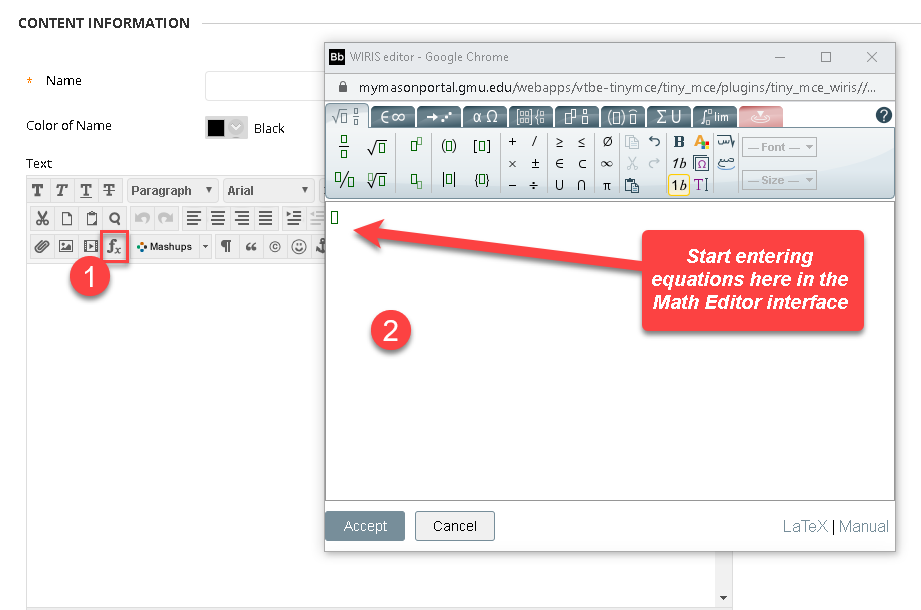Click the smiley emoticon icon

coord(299,246)
